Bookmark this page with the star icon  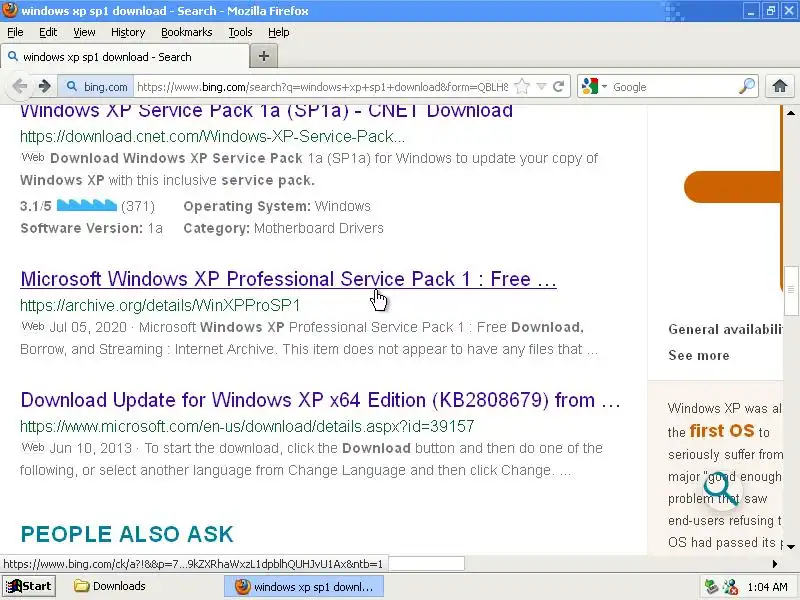coord(522,86)
